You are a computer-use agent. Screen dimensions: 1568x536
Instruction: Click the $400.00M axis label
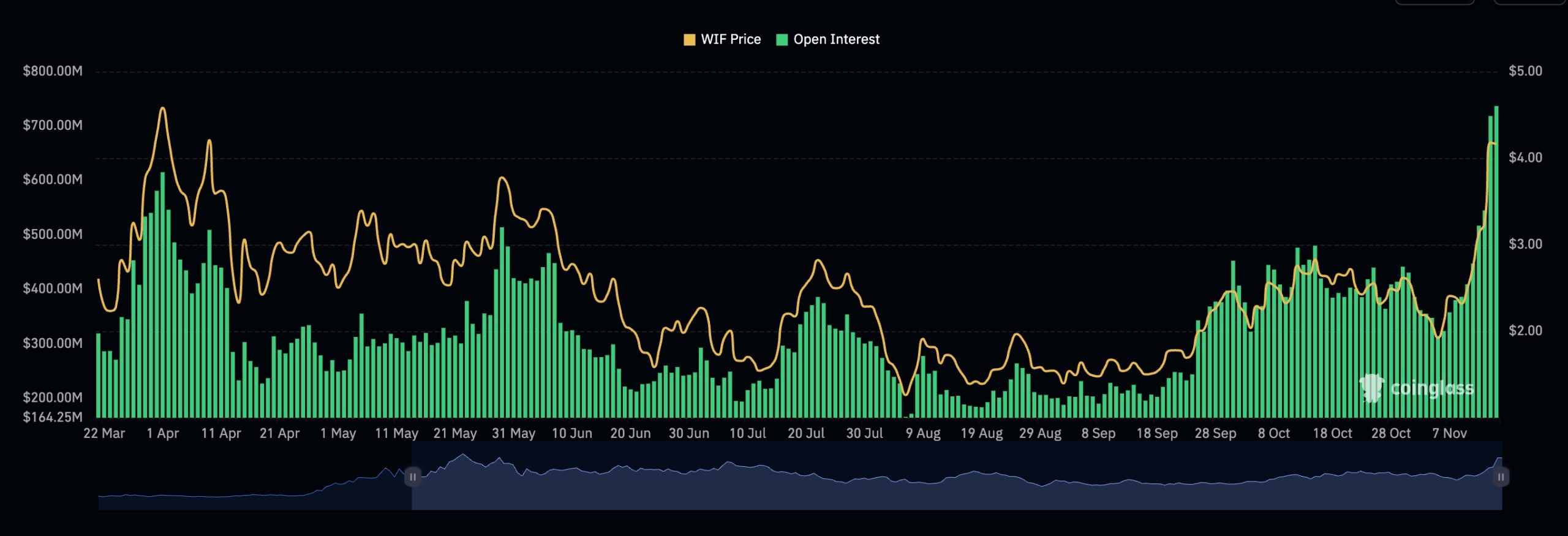pos(53,289)
